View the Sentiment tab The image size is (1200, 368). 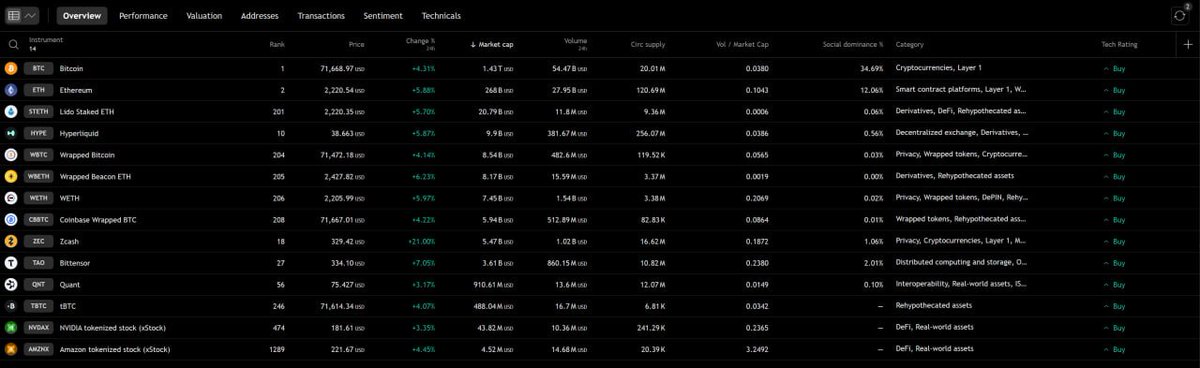point(383,16)
